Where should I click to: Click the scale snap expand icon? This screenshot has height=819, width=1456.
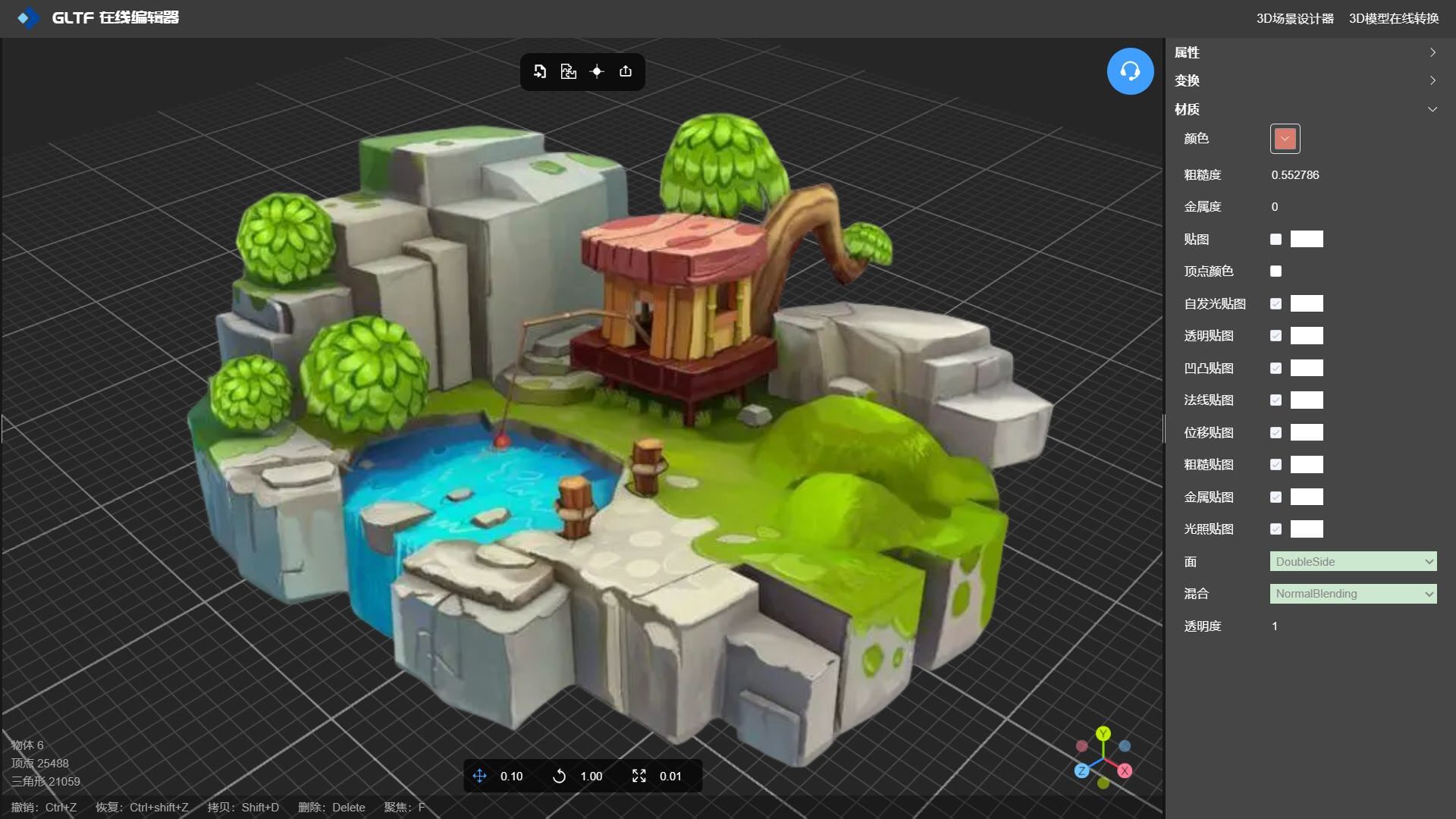tap(639, 776)
